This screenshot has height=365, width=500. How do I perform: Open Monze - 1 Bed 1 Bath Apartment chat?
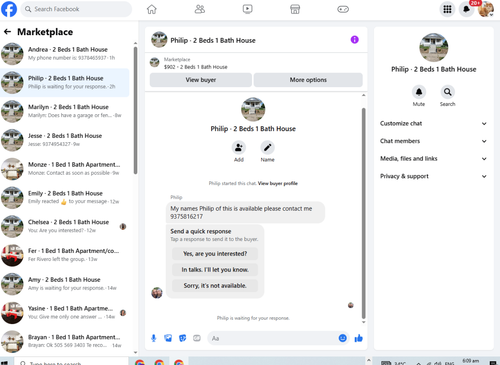click(65, 169)
